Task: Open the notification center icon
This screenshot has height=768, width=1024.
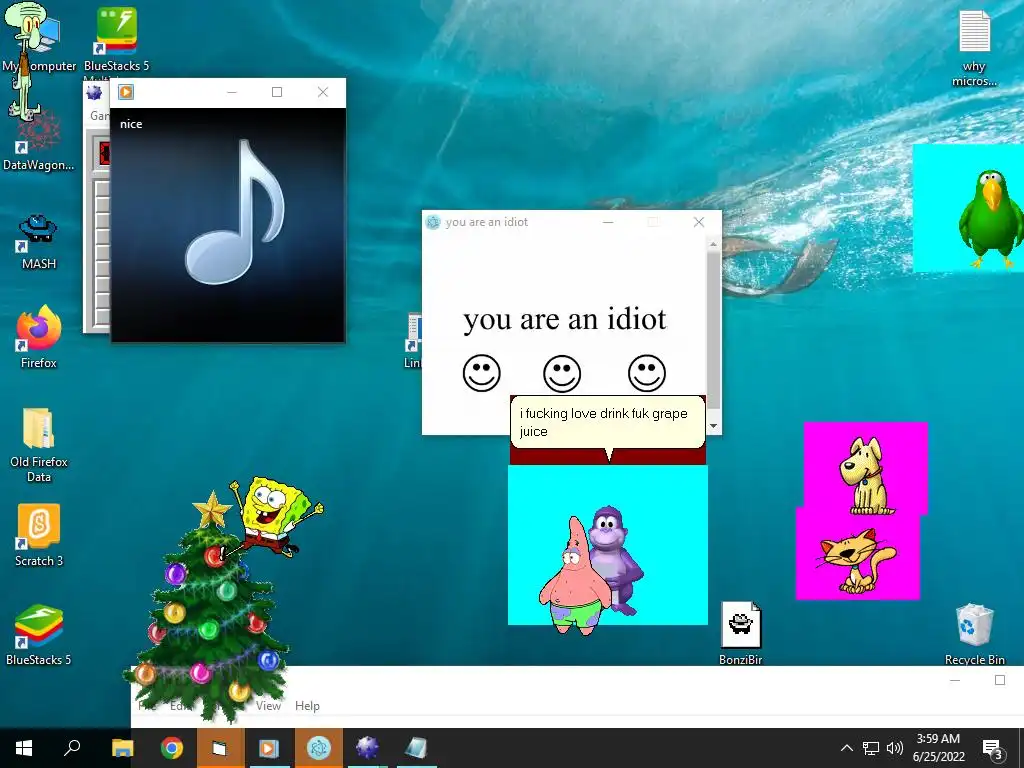Action: 993,748
